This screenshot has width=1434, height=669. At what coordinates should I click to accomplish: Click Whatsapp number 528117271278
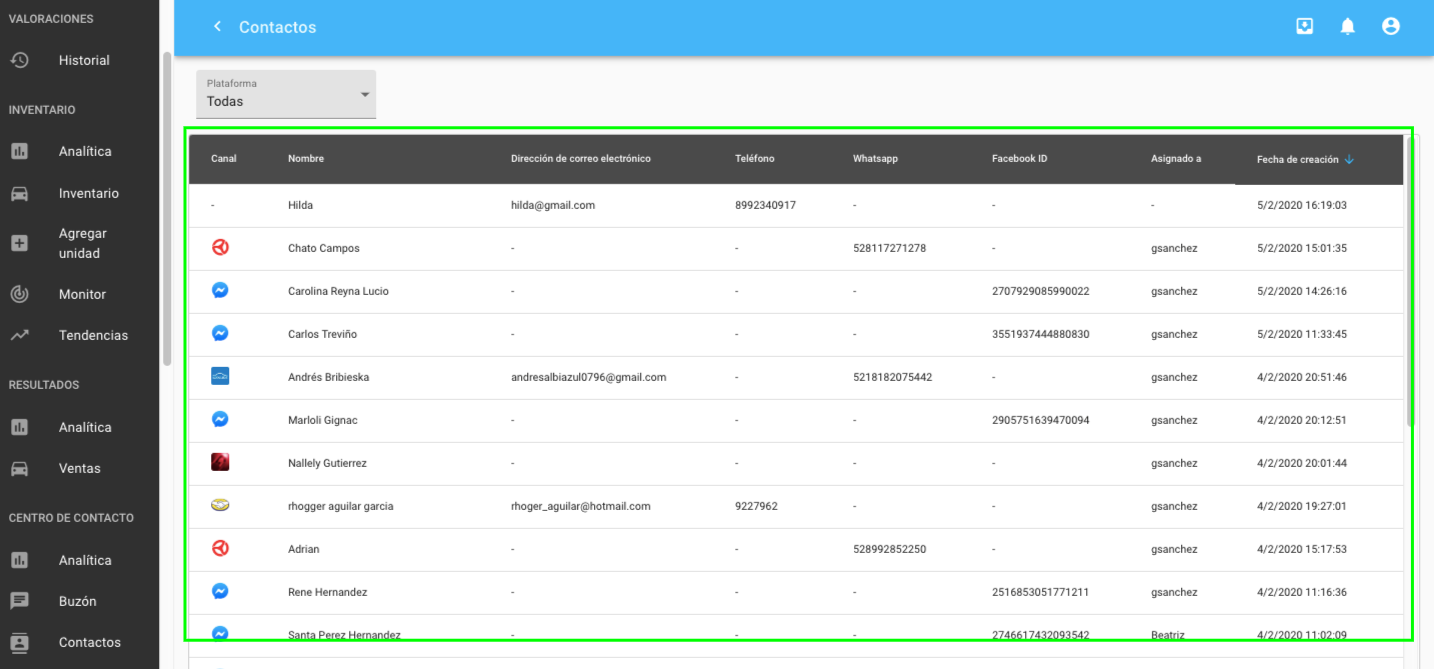click(x=889, y=248)
